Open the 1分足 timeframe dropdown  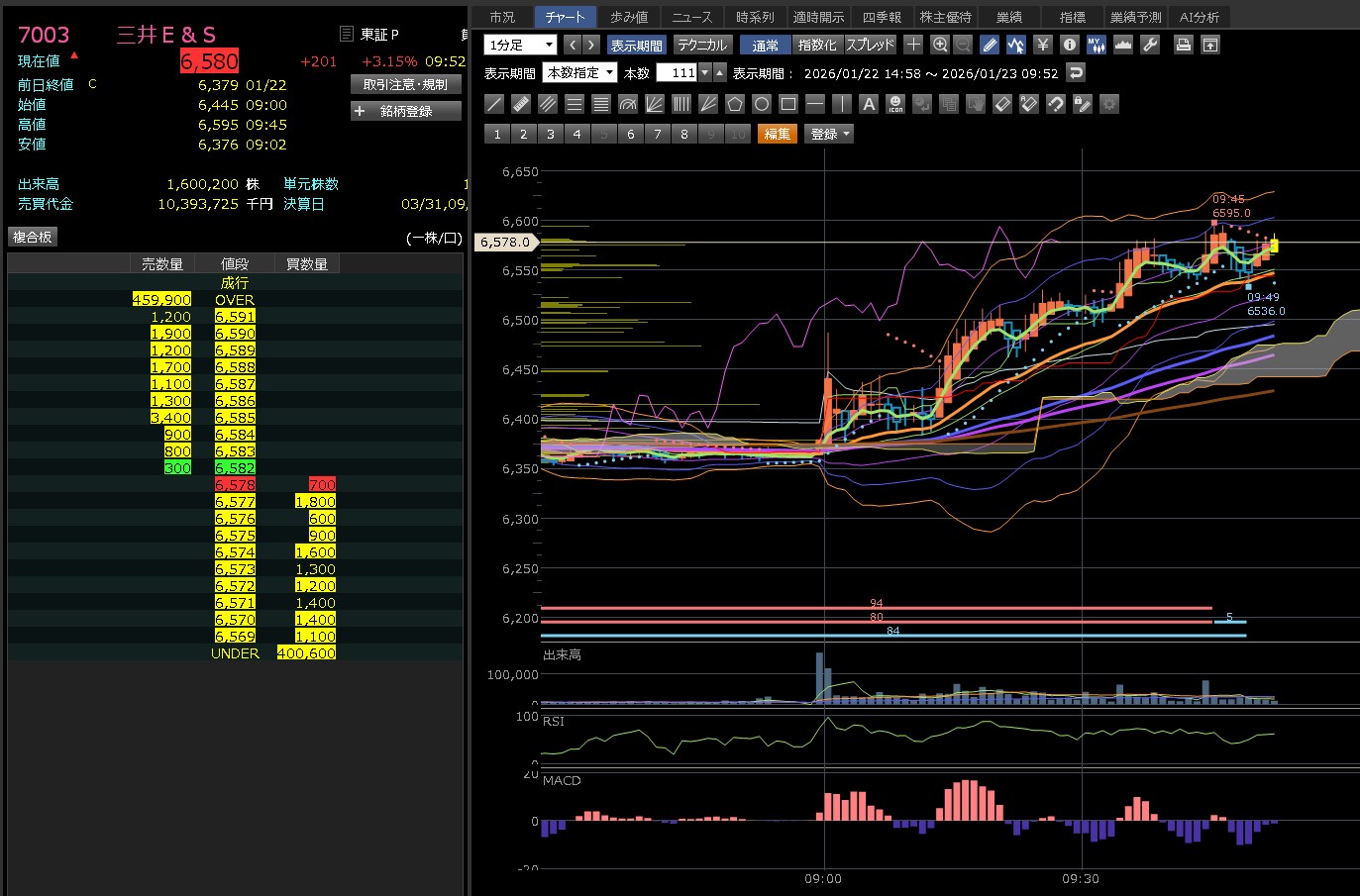[x=520, y=45]
